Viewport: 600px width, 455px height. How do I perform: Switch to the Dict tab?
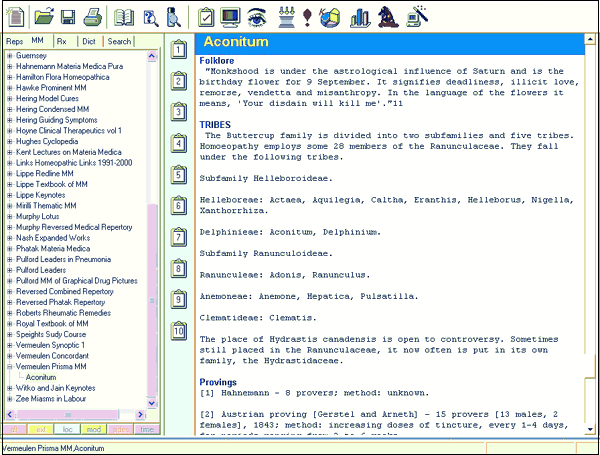89,41
